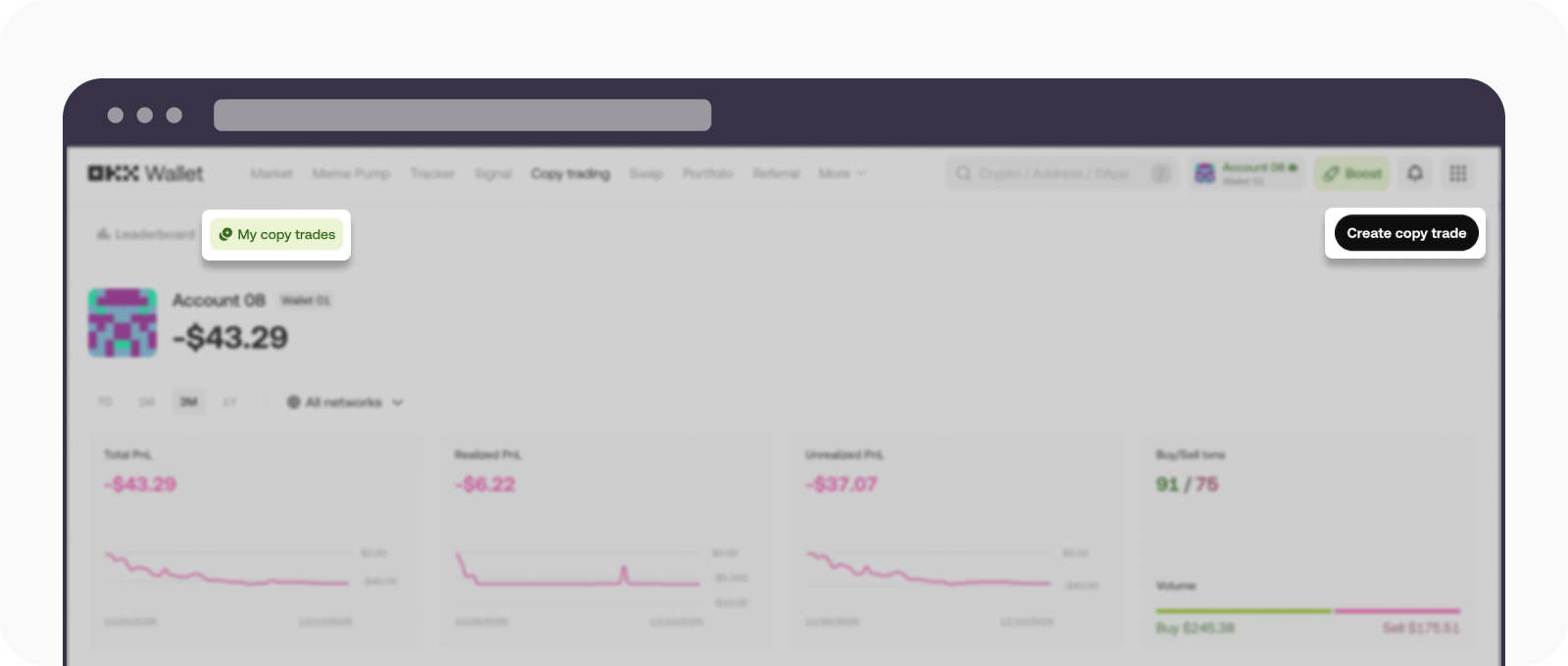Click the browser address bar
The width and height of the screenshot is (1568, 666).
[x=463, y=115]
